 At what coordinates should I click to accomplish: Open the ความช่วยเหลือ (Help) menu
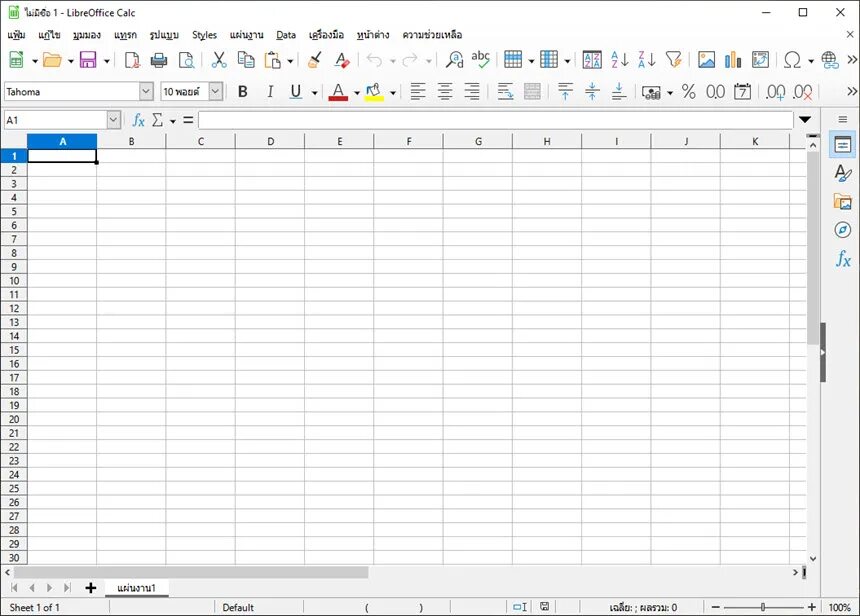[432, 35]
